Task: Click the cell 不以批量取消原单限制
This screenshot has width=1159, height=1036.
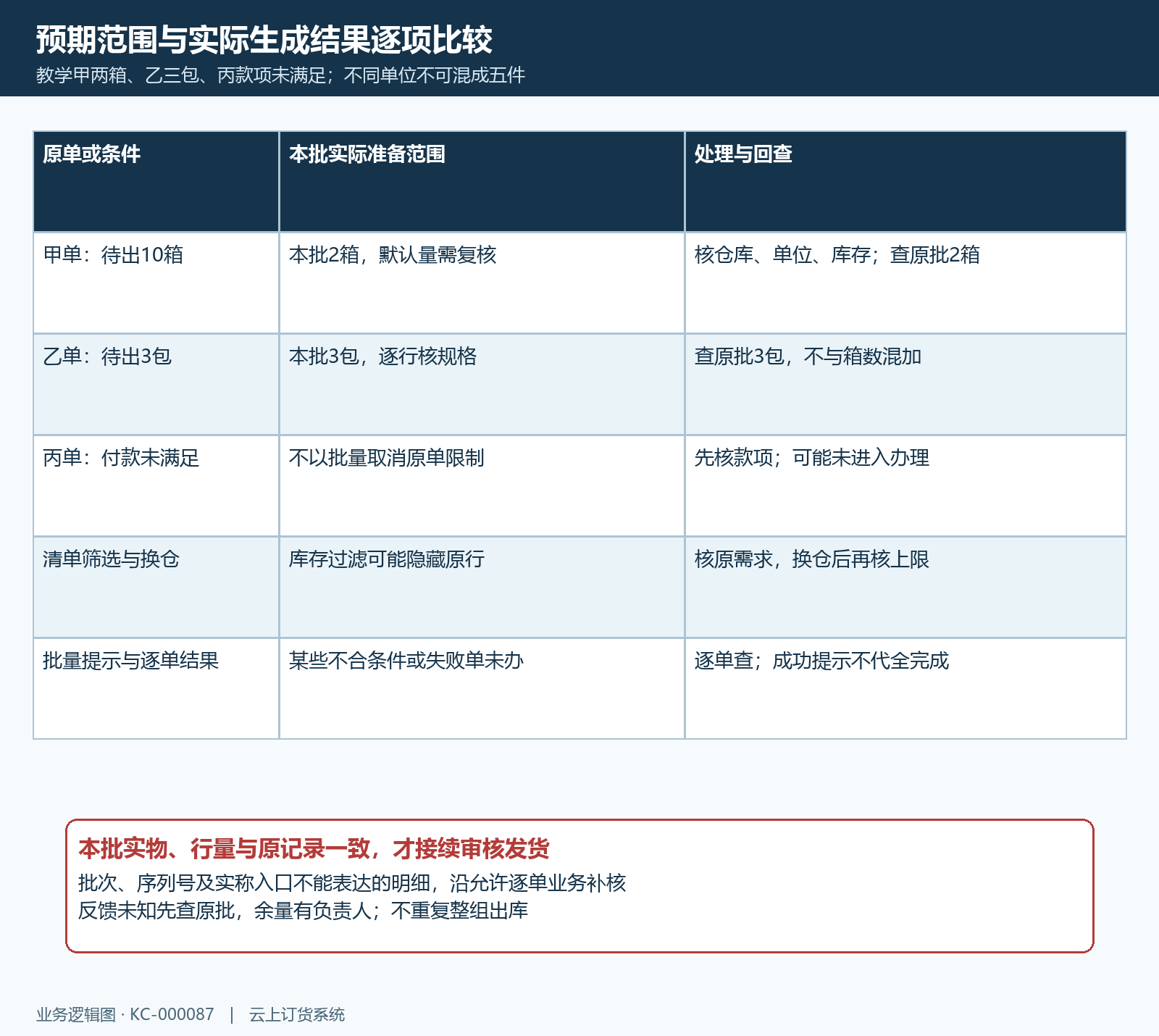Action: click(482, 486)
